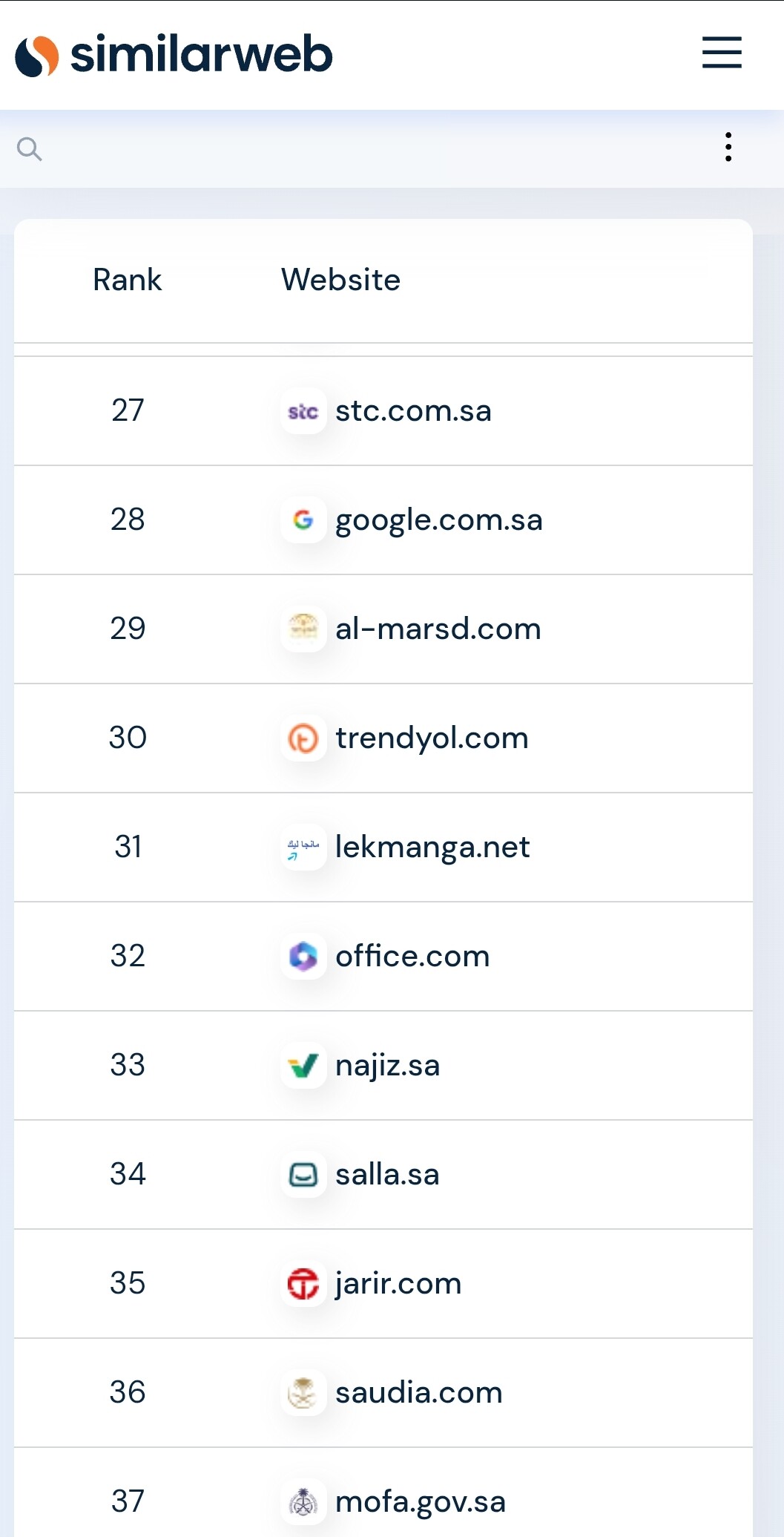
Task: Click the jarir.com red icon
Action: coord(303,1284)
